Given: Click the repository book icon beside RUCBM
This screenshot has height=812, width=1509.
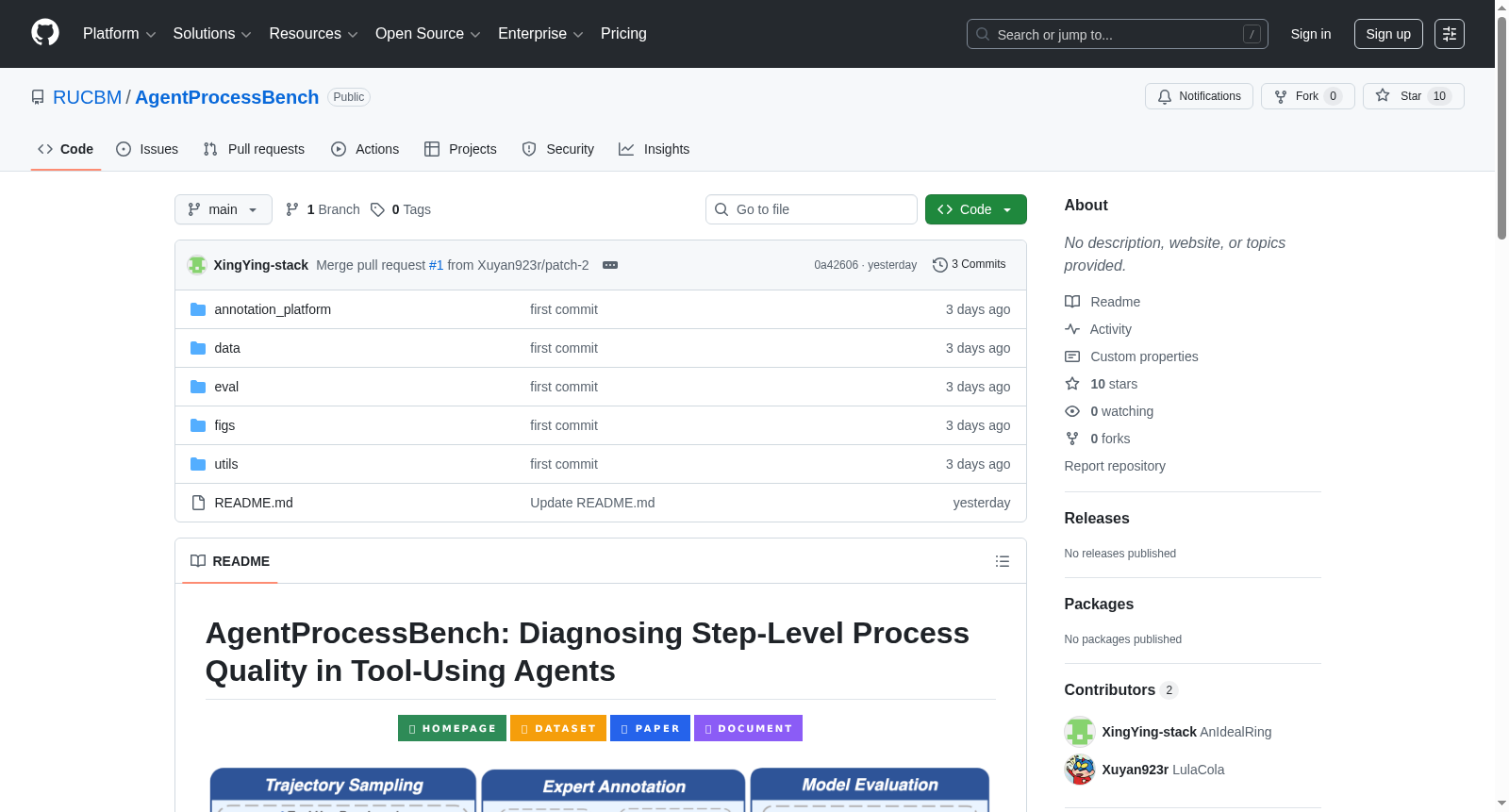Looking at the screenshot, I should (x=38, y=97).
